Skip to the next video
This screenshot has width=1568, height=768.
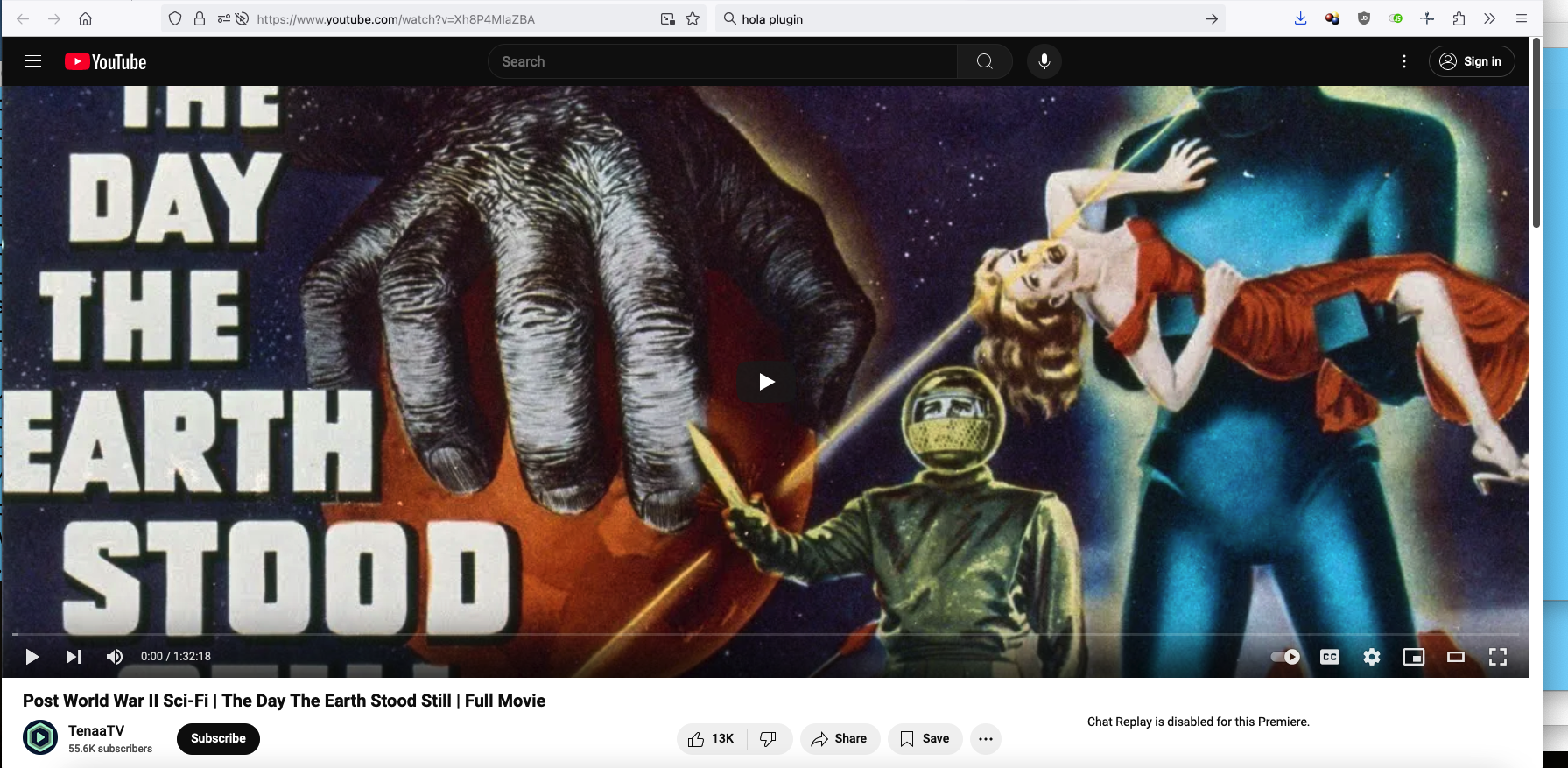[x=74, y=657]
